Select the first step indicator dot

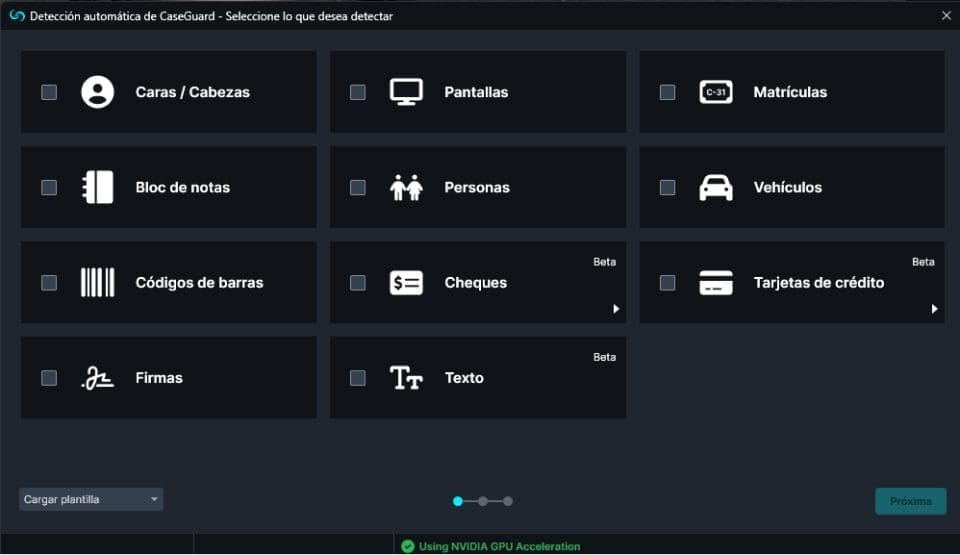point(457,501)
